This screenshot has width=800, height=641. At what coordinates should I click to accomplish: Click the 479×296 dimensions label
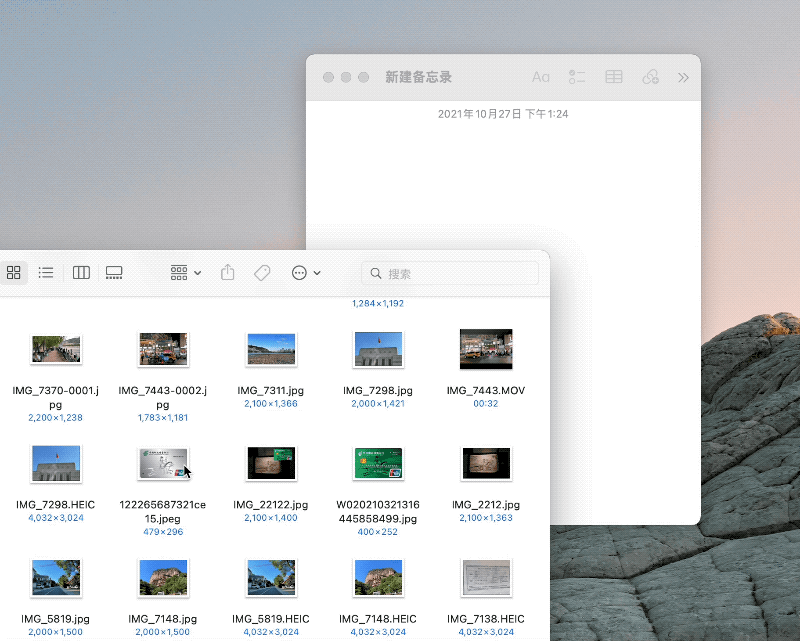163,532
